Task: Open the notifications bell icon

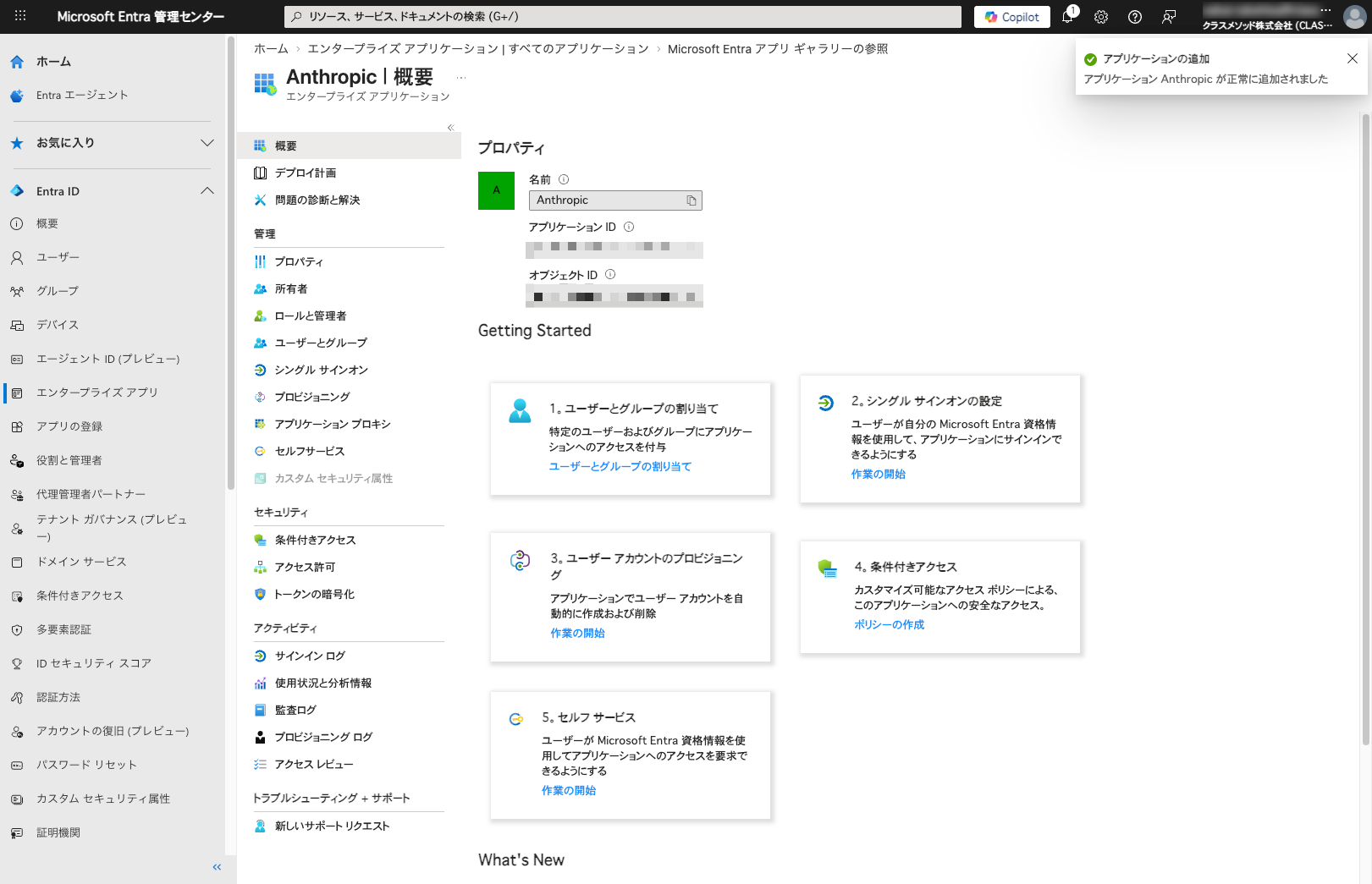Action: point(1067,17)
